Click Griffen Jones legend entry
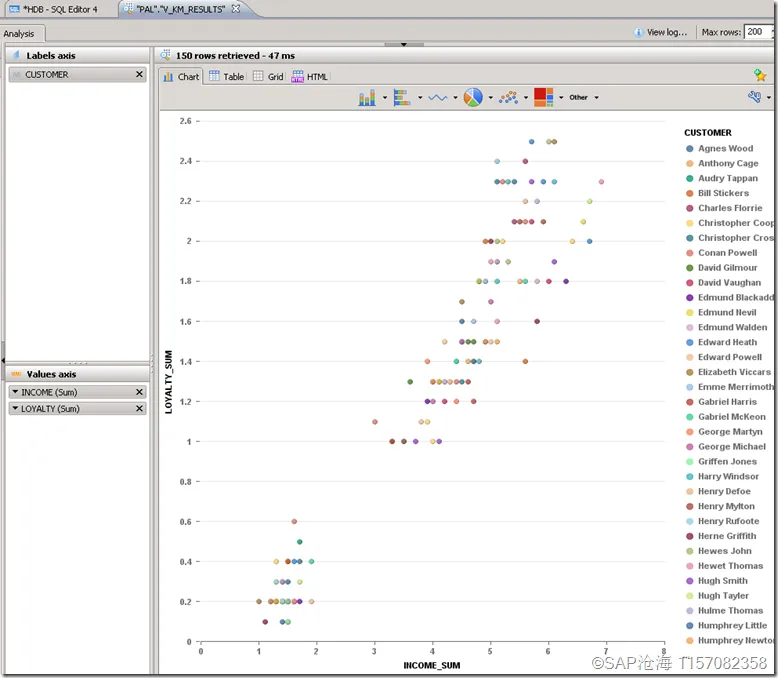Viewport: 778px width, 678px height. (721, 461)
